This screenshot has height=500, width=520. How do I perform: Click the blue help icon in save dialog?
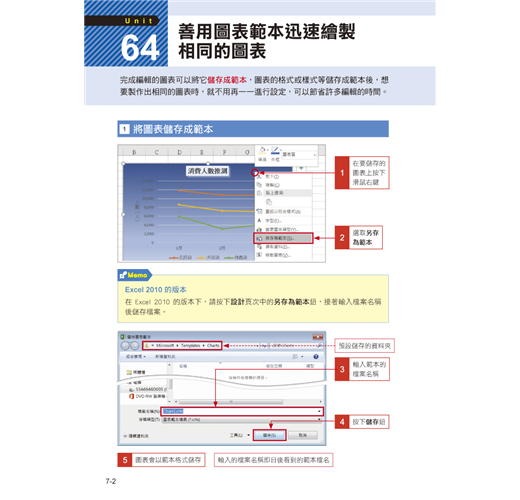point(316,357)
